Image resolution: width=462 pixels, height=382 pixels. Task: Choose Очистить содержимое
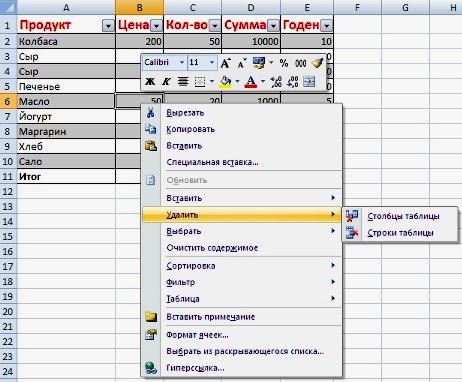241,248
